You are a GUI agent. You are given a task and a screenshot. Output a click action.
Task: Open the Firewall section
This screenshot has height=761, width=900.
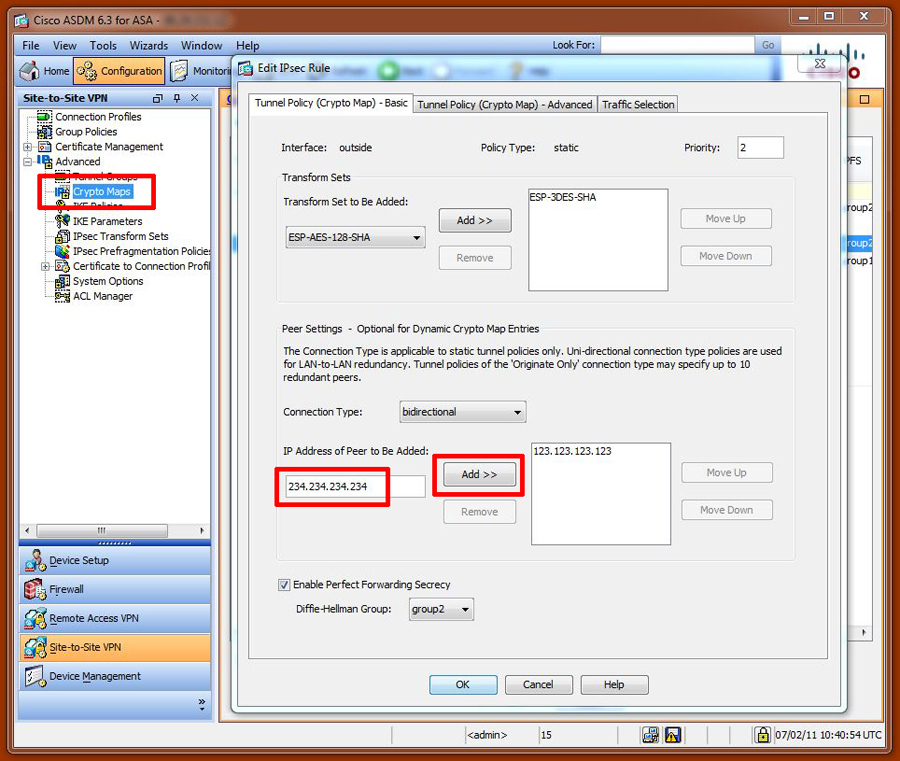pyautogui.click(x=115, y=589)
